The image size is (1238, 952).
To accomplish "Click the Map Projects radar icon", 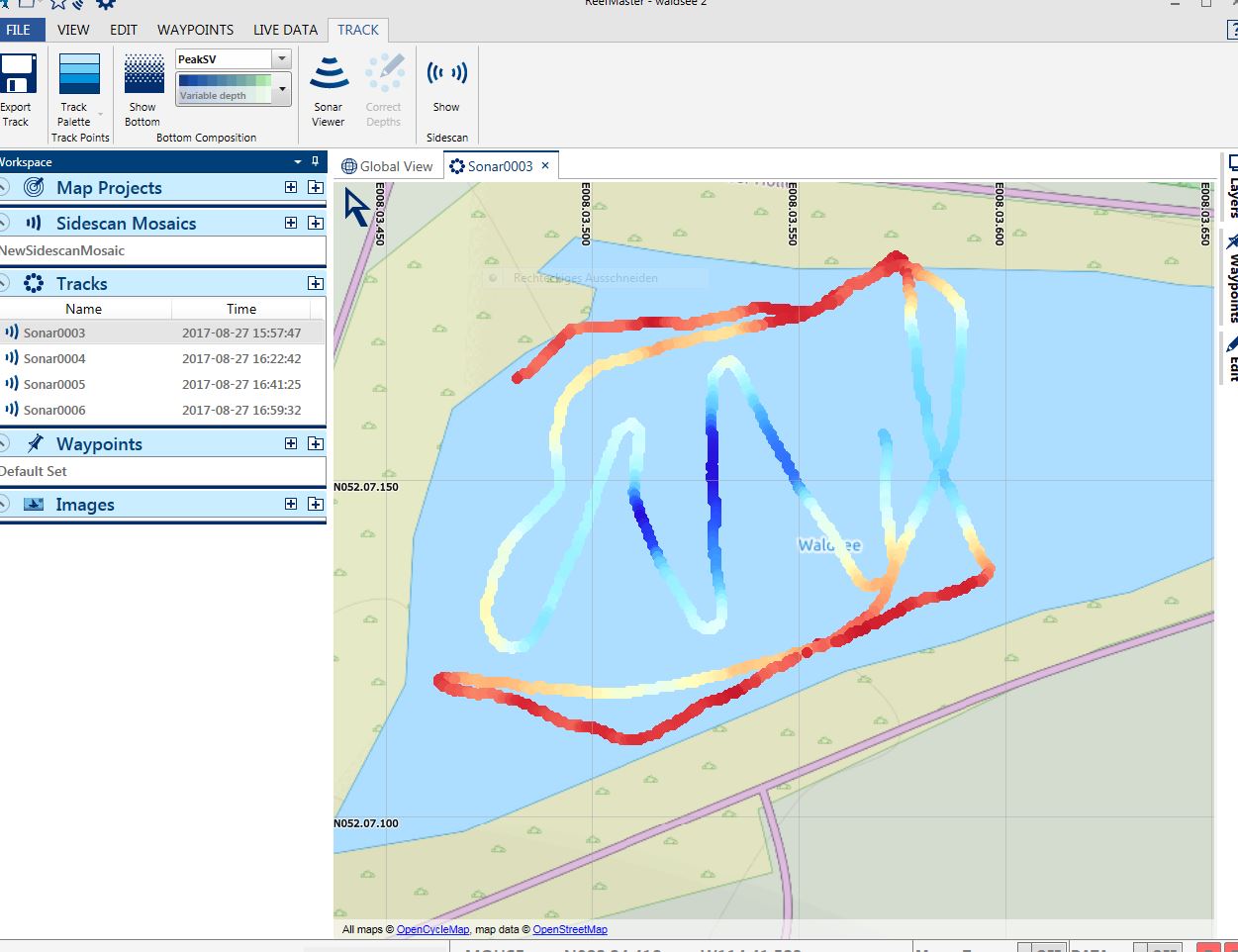I will (x=34, y=187).
